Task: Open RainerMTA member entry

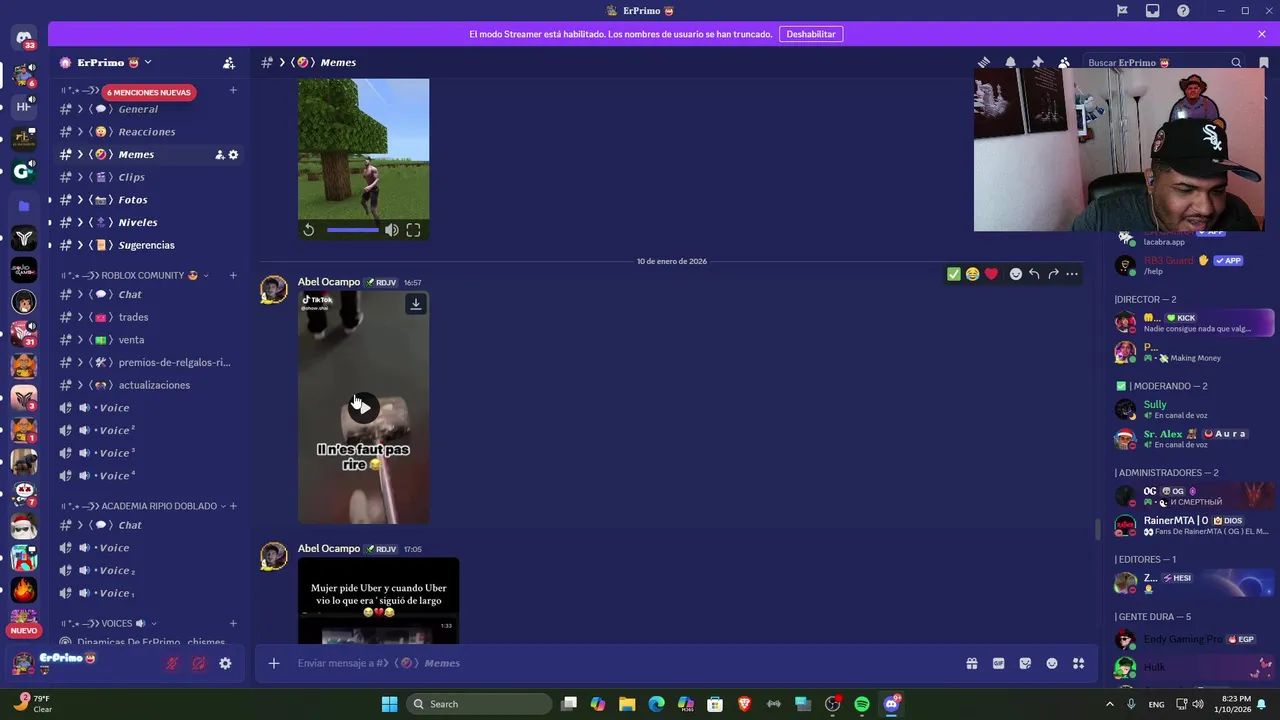Action: [x=1194, y=525]
